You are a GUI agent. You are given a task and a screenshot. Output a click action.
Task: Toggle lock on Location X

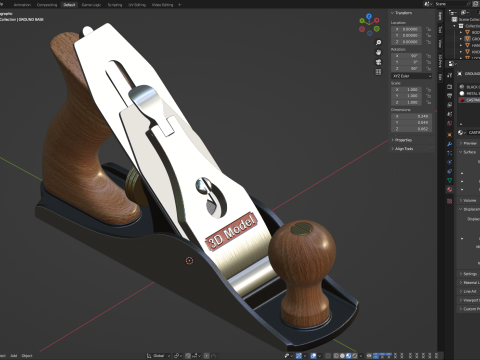coord(428,29)
